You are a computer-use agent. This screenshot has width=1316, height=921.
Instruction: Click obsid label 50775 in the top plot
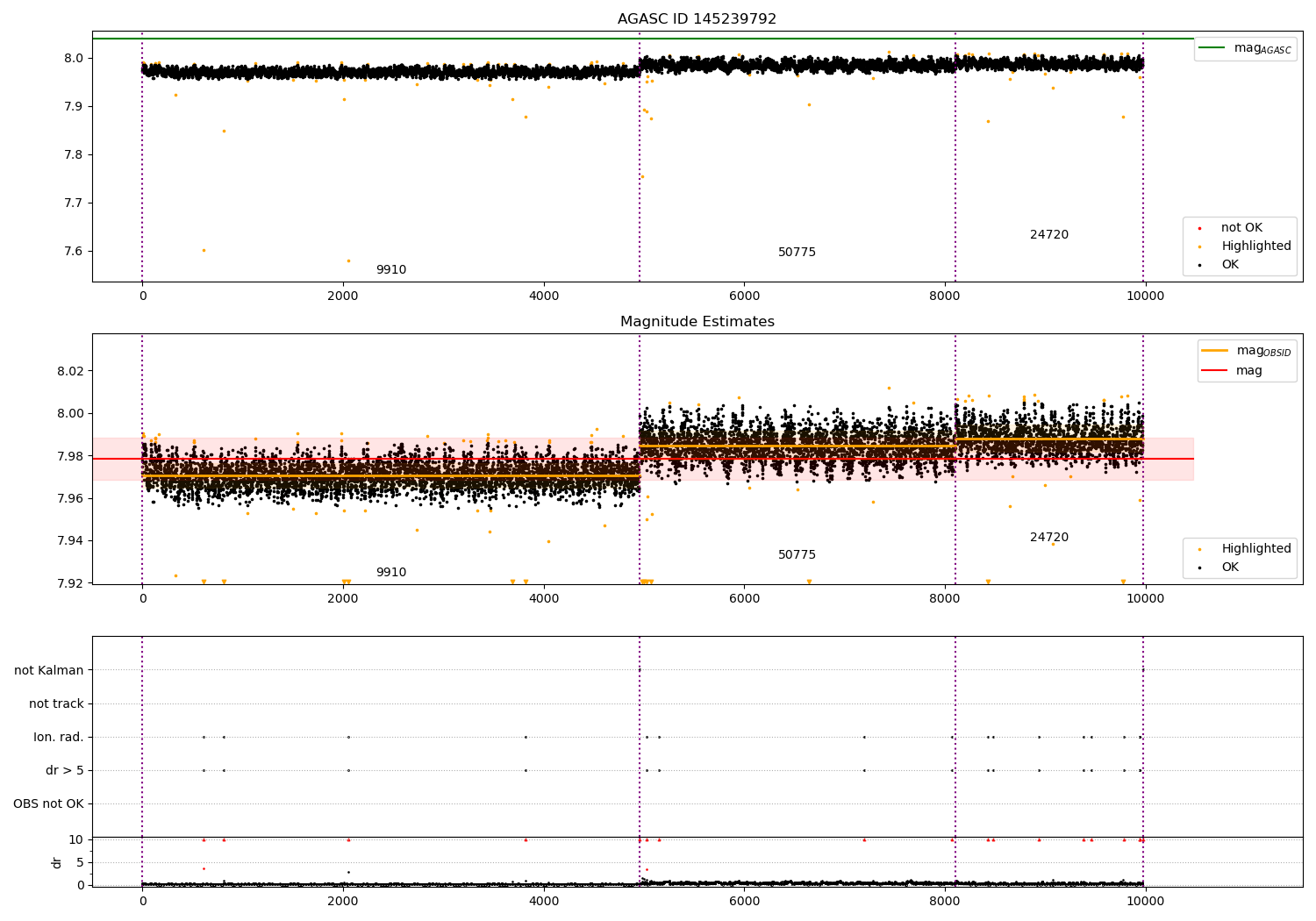pyautogui.click(x=797, y=253)
